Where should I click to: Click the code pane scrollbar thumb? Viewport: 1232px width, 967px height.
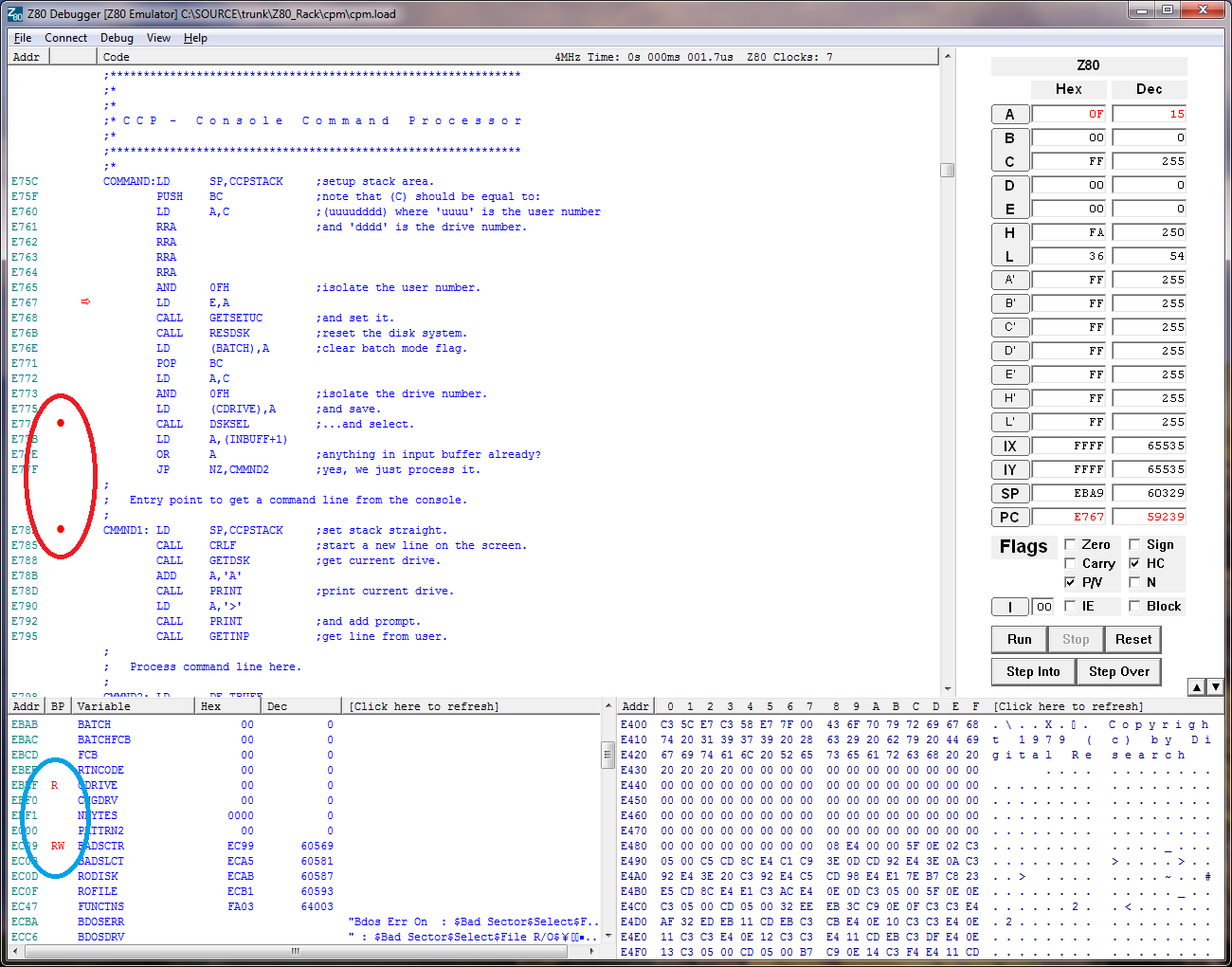[947, 170]
